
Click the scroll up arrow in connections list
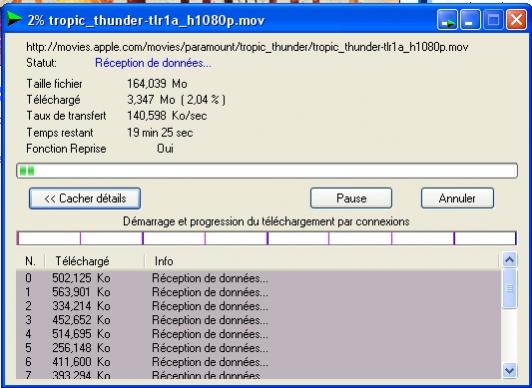pos(510,260)
